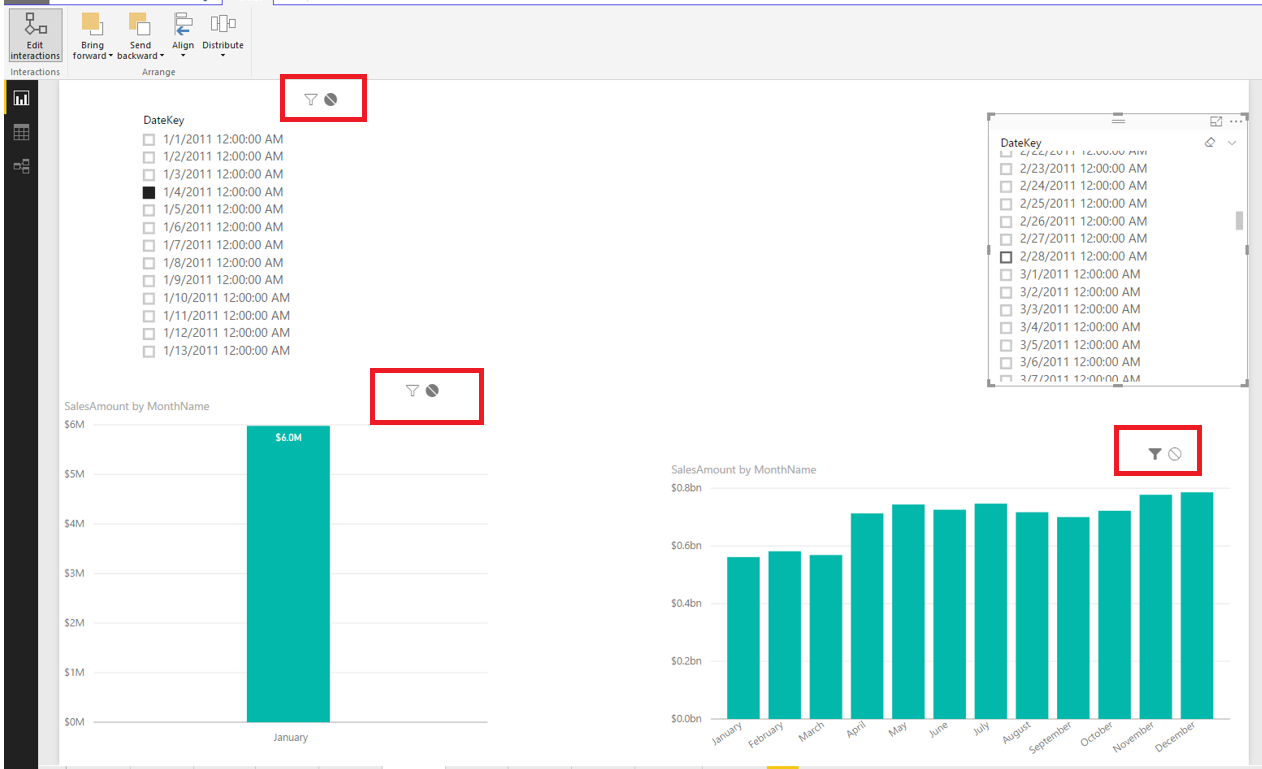Click focus mode icon on right slicer
The image size is (1262, 769).
pyautogui.click(x=1216, y=121)
